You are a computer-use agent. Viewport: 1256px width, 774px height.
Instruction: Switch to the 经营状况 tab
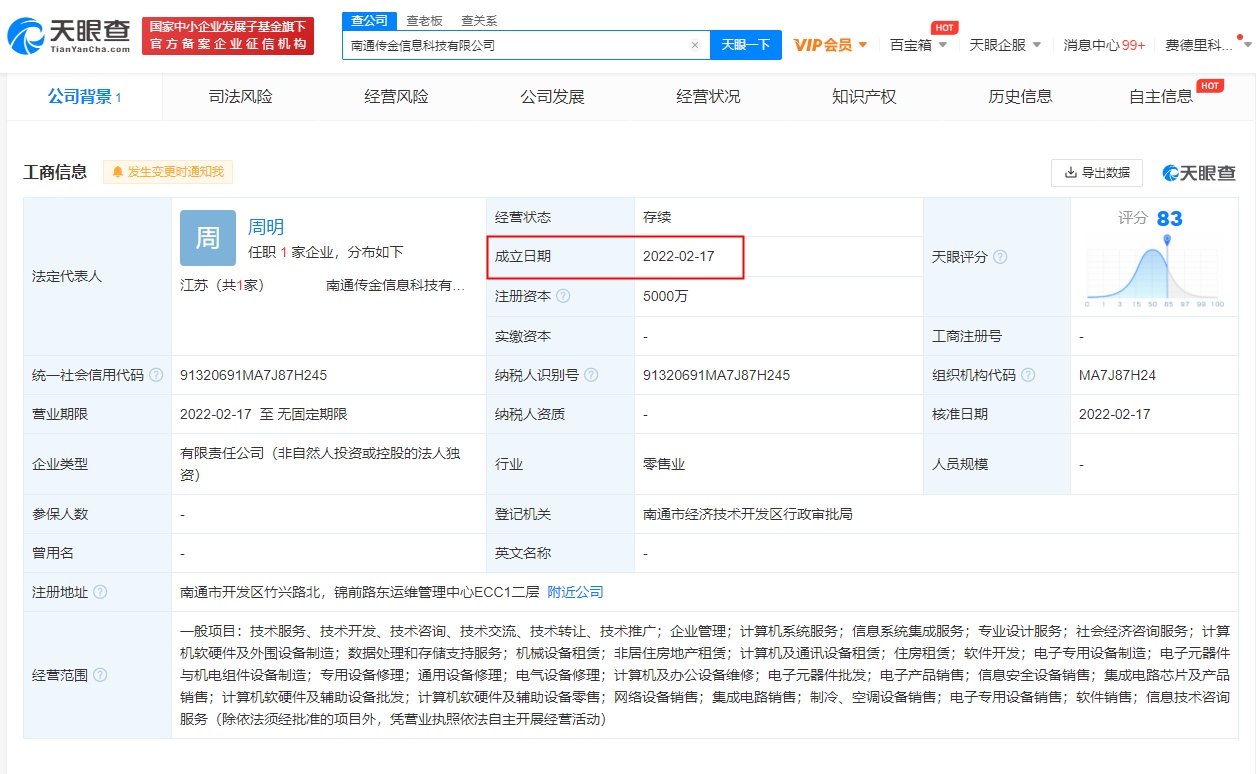click(x=708, y=97)
